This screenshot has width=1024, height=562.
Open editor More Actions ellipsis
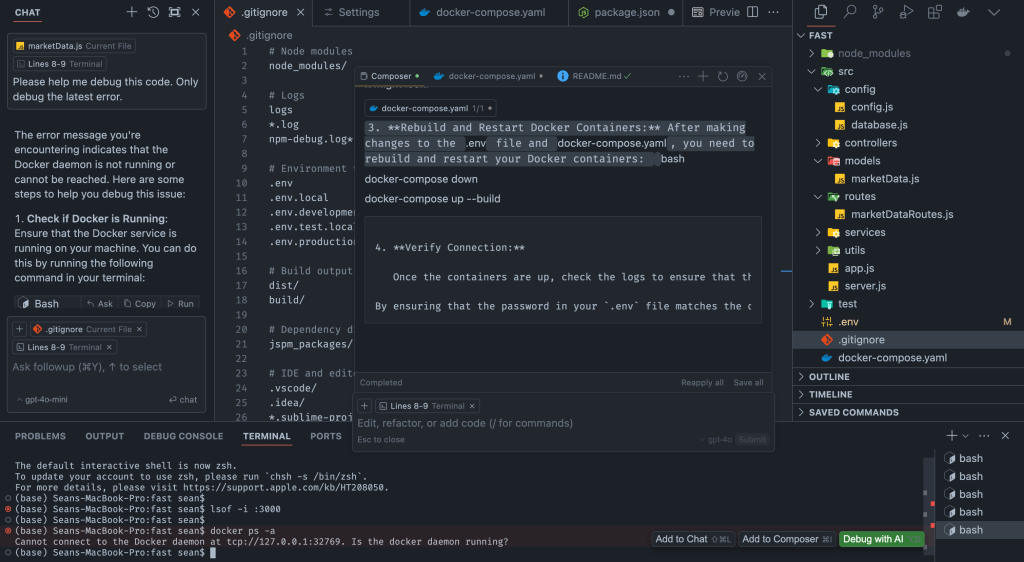click(773, 12)
